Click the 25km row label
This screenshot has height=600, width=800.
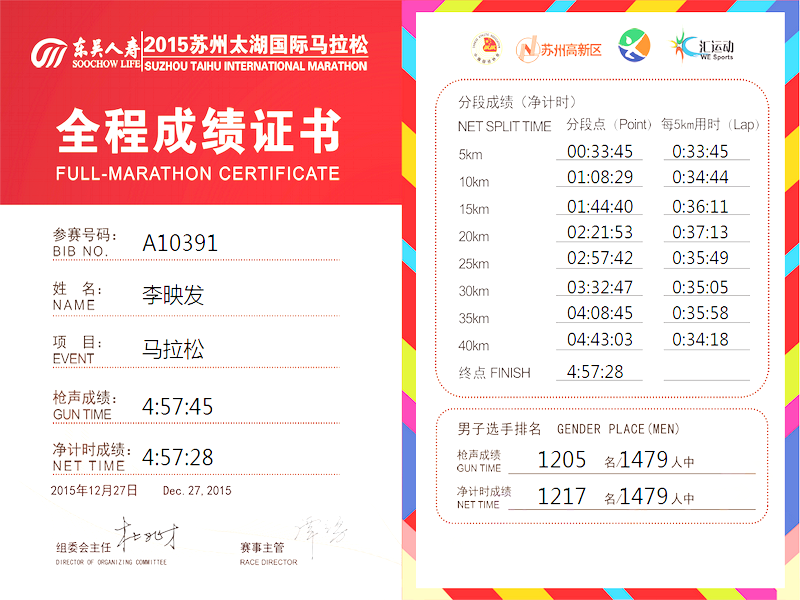[473, 264]
